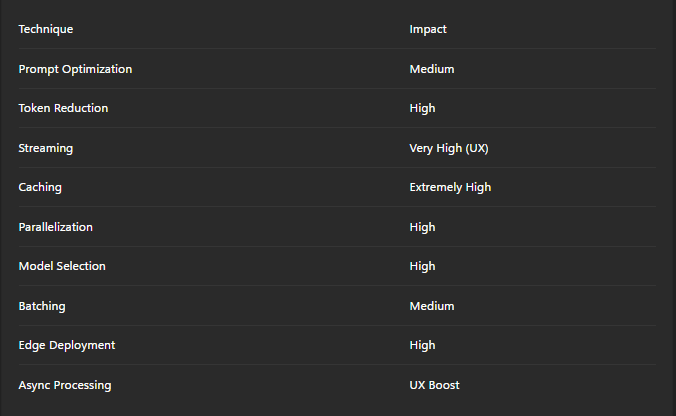The width and height of the screenshot is (676, 416).
Task: Click Medium impact in Batching row
Action: tap(432, 306)
